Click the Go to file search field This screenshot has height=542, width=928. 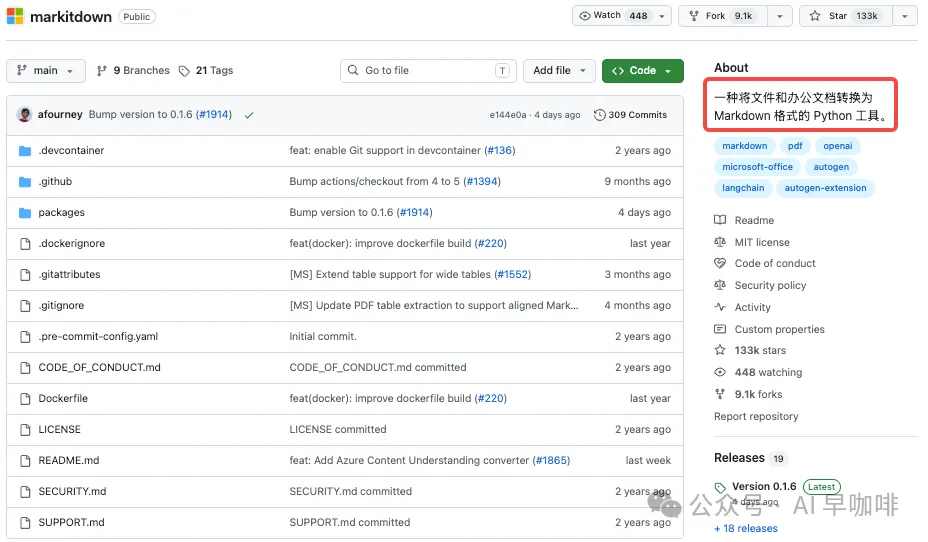(428, 70)
